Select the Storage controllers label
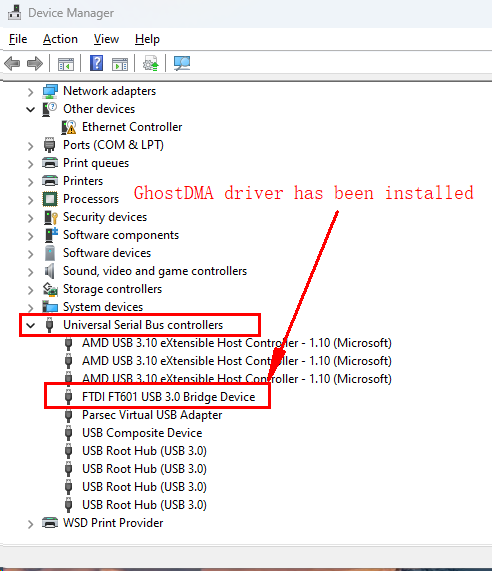The image size is (492, 571). pyautogui.click(x=112, y=289)
